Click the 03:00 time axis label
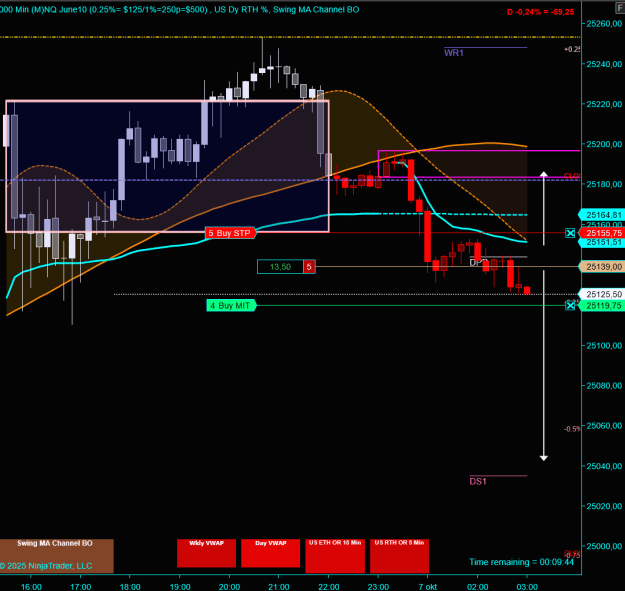The height and width of the screenshot is (591, 625). [527, 587]
